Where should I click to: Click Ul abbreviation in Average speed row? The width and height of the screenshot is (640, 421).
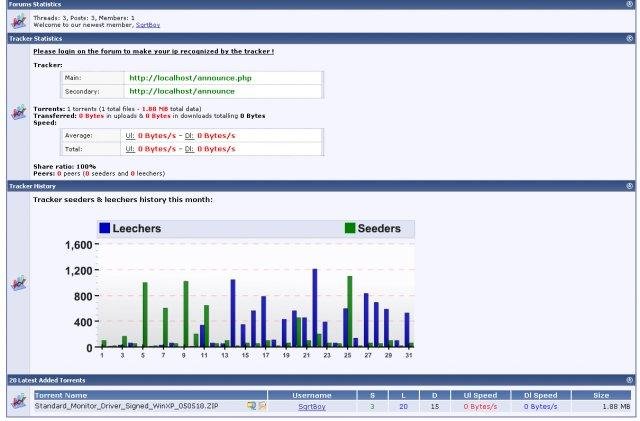[x=130, y=136]
